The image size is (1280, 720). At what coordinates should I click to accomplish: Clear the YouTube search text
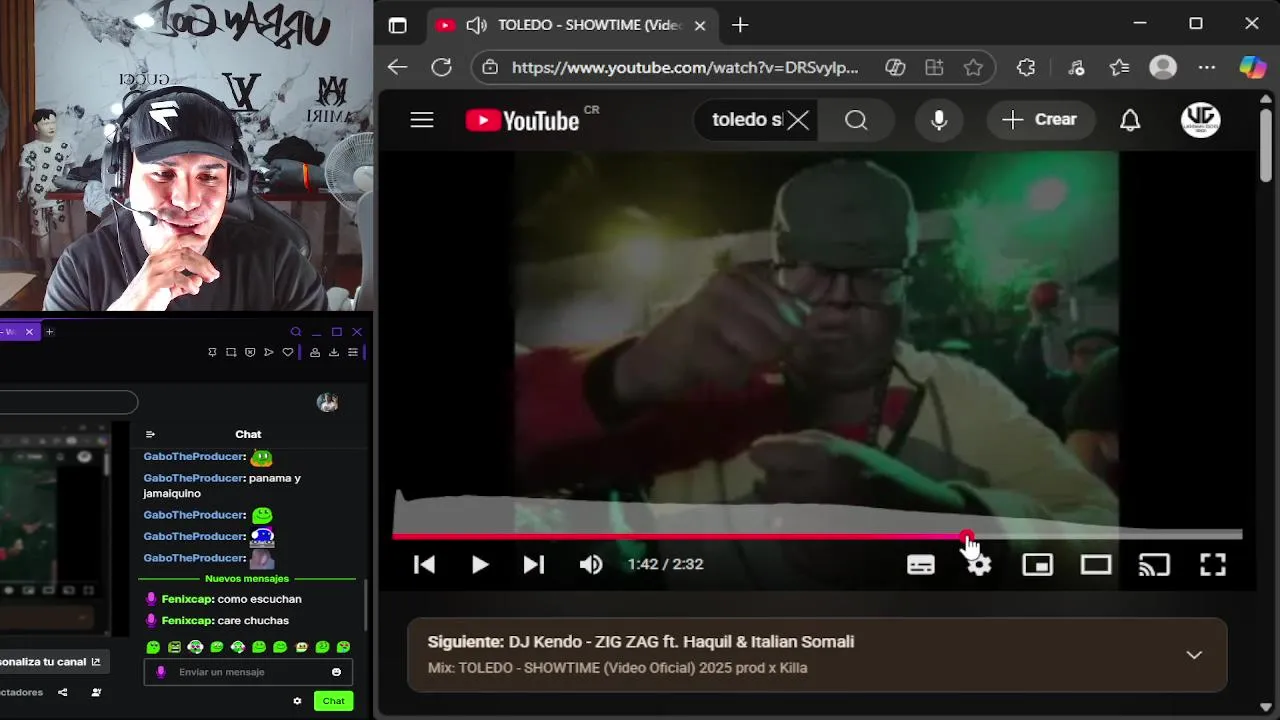point(798,120)
